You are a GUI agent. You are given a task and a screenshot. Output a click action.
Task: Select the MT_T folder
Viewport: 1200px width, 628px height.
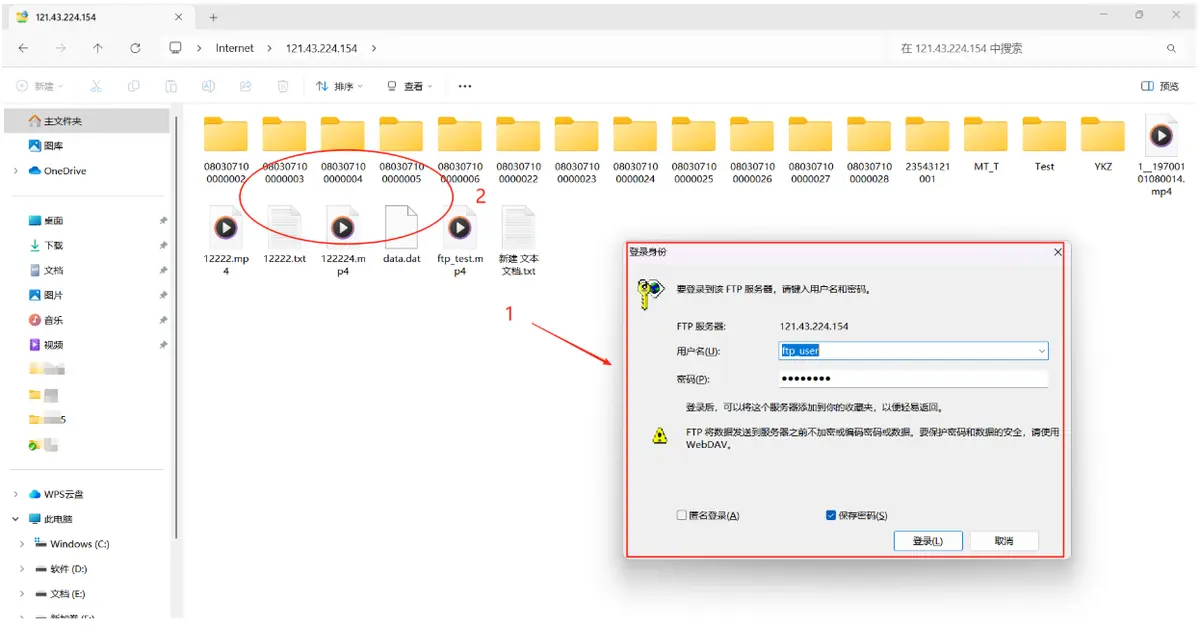[x=986, y=144]
